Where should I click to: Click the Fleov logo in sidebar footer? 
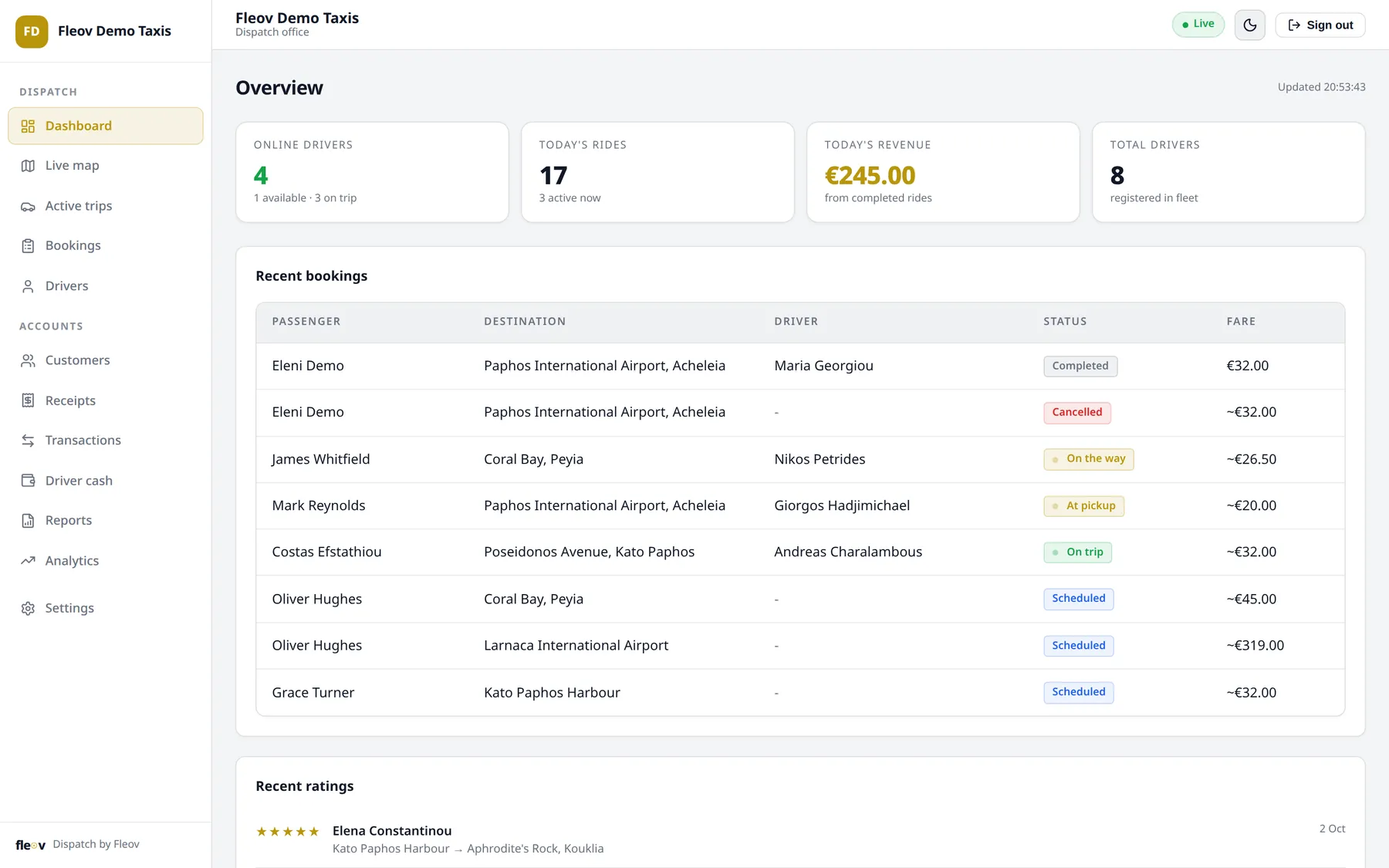30,845
